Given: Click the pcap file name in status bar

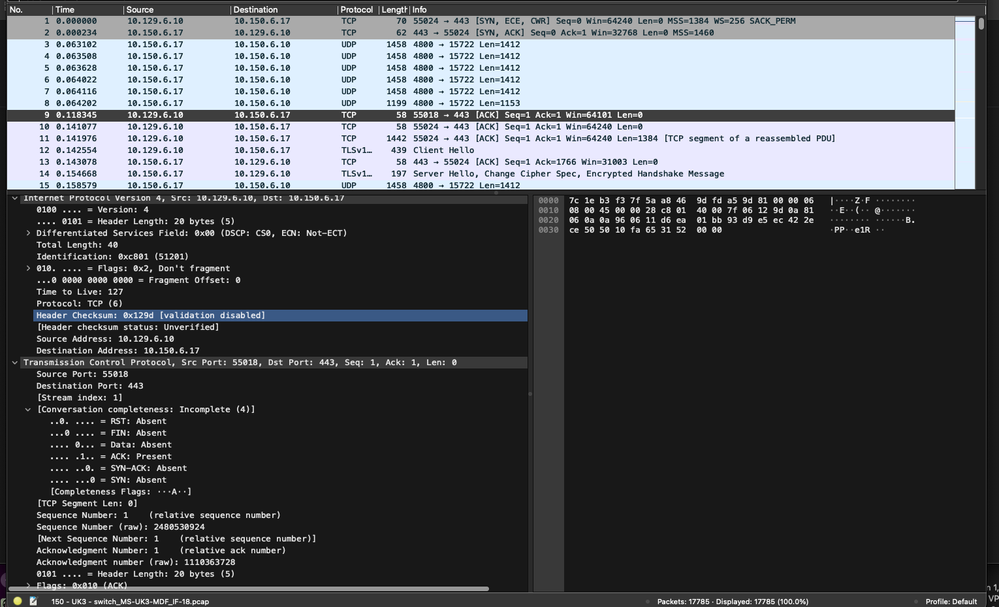Looking at the screenshot, I should (130, 601).
